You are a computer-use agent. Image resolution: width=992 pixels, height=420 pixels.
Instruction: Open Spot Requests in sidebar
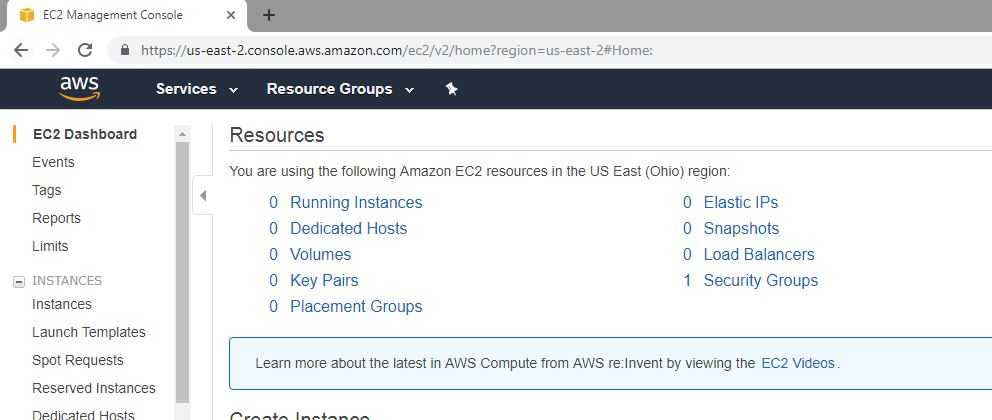[78, 360]
